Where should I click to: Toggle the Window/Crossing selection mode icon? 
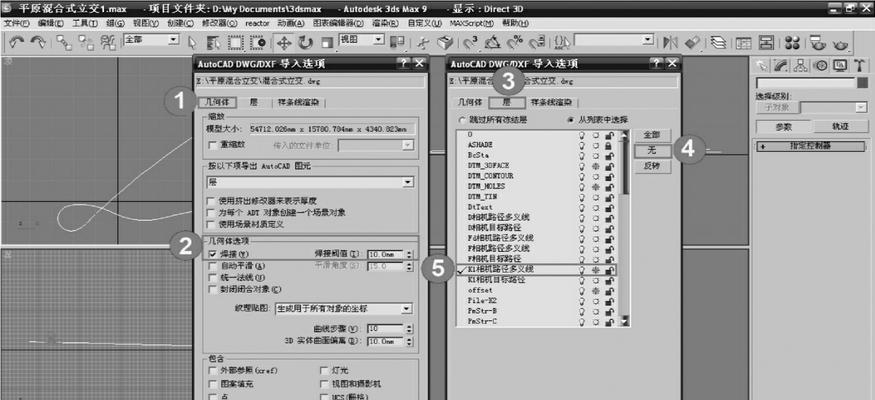pos(257,43)
